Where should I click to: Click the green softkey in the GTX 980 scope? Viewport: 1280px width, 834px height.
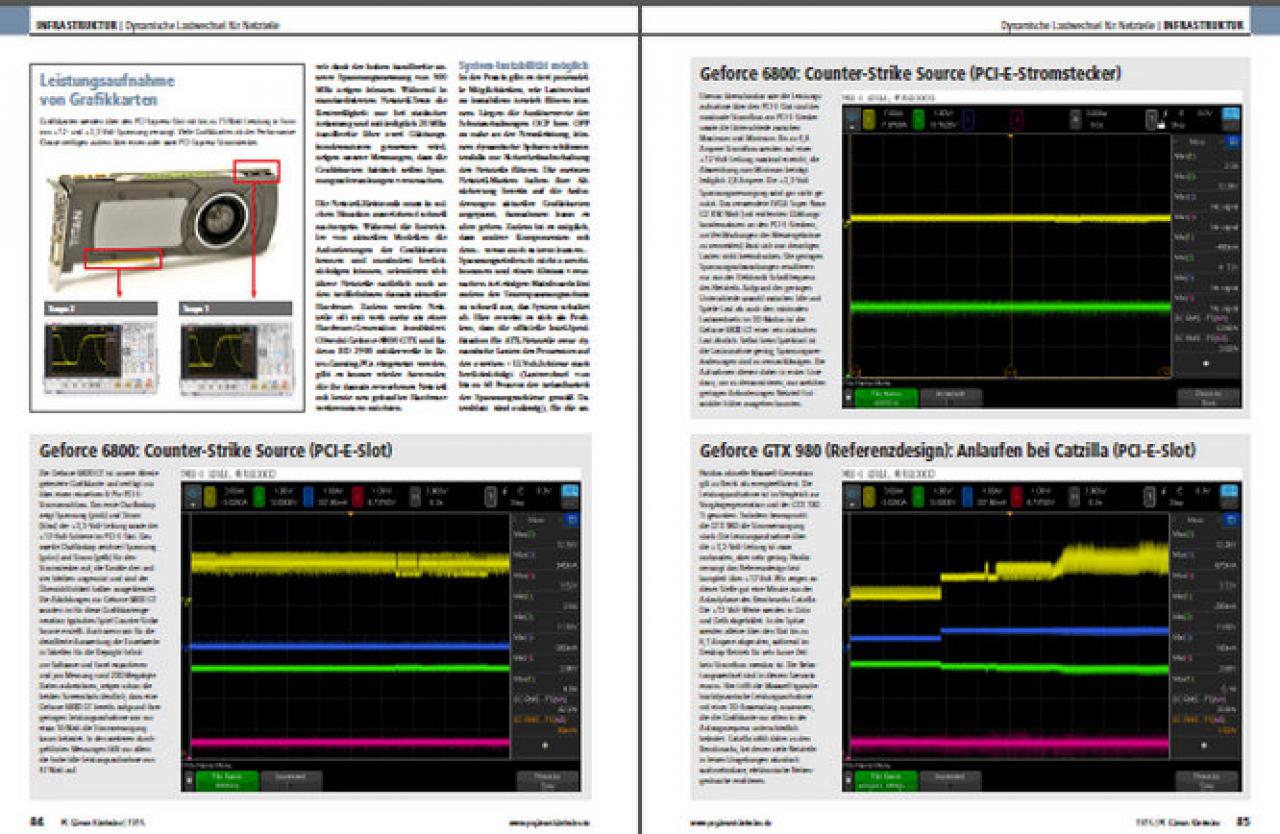click(x=884, y=780)
